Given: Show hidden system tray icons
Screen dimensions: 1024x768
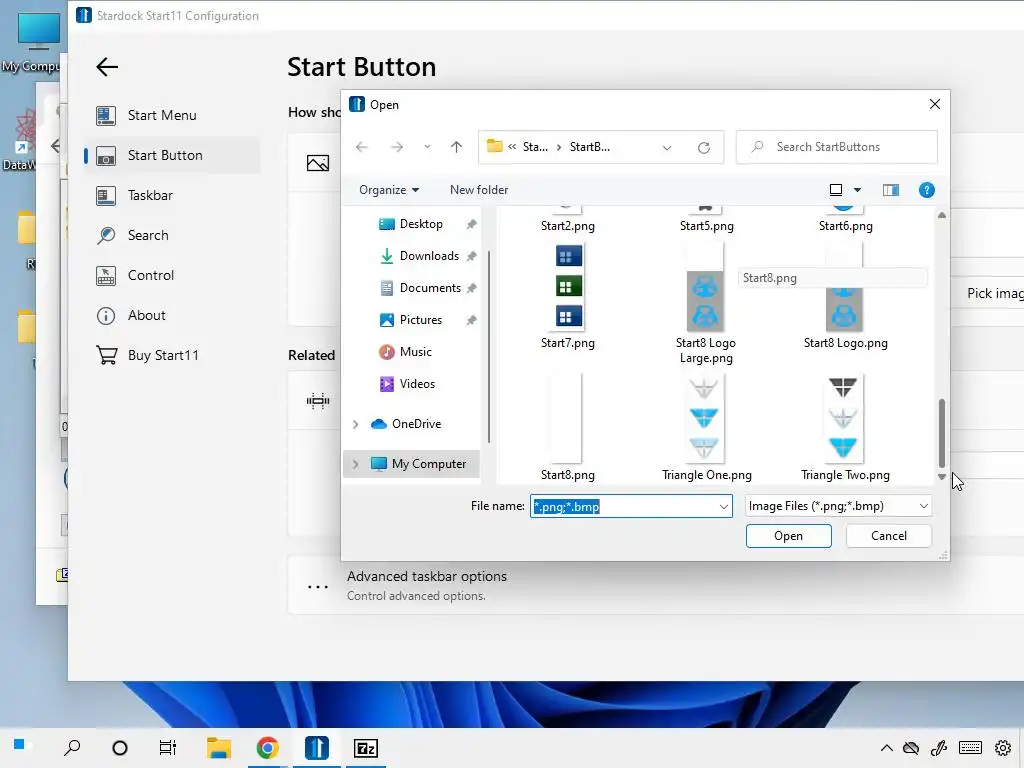Looking at the screenshot, I should coord(886,748).
